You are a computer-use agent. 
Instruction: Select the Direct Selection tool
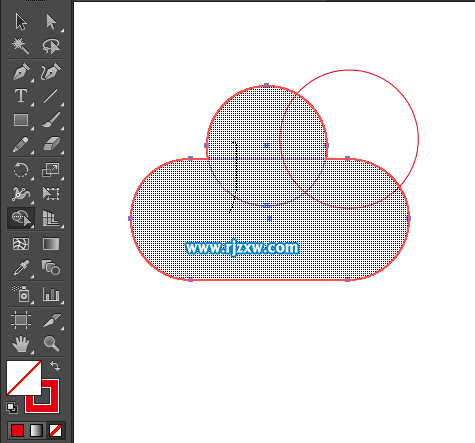click(51, 22)
